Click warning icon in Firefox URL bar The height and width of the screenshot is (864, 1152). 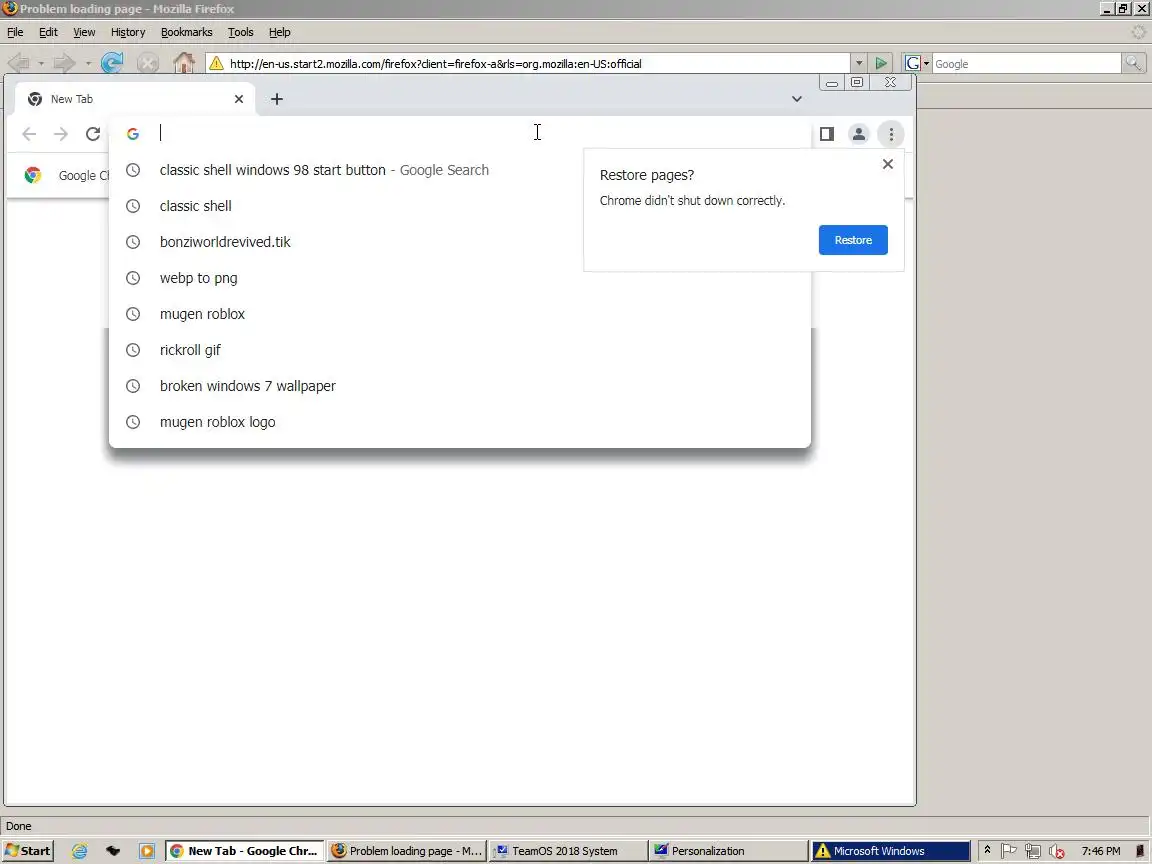click(216, 63)
